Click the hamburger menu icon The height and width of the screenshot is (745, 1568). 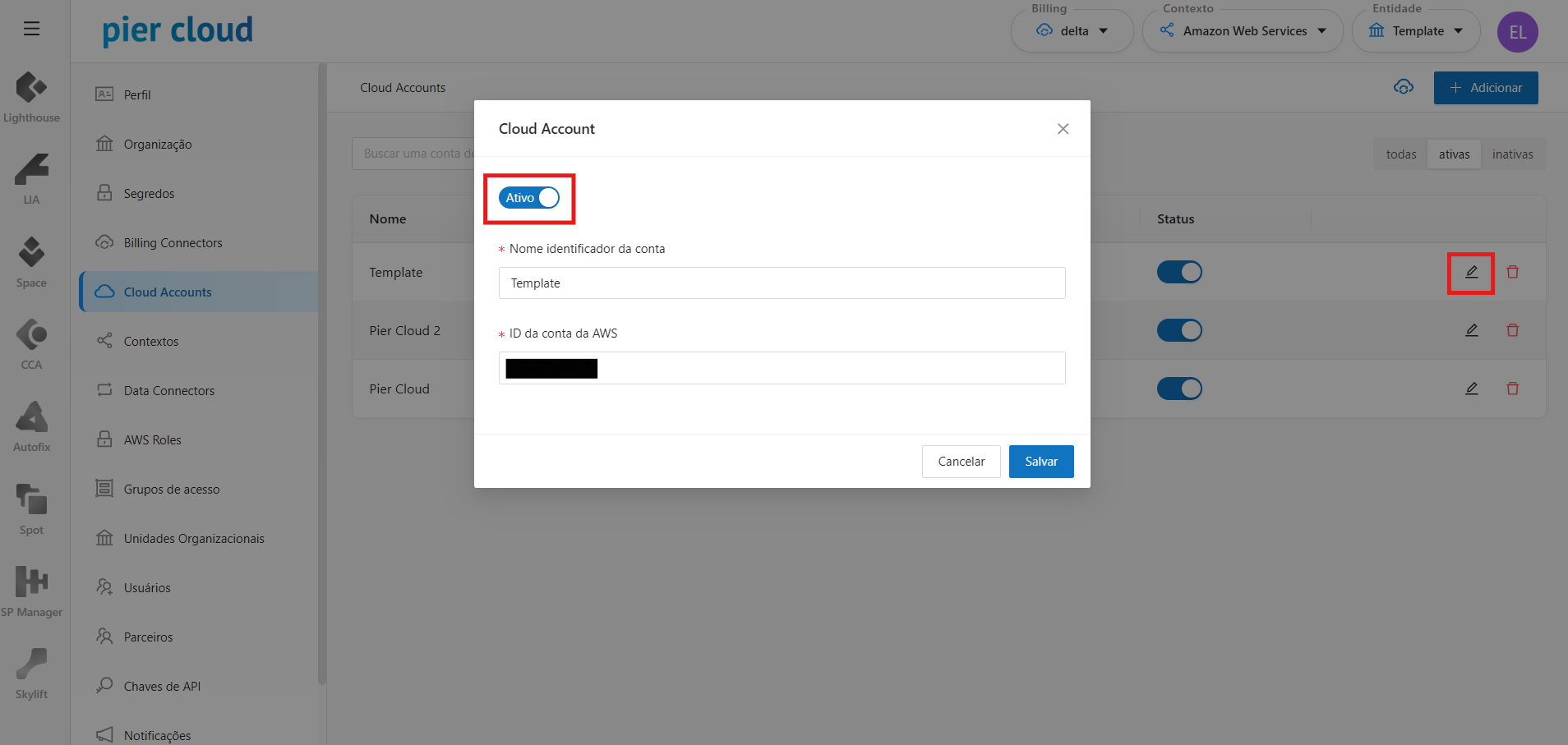click(31, 30)
